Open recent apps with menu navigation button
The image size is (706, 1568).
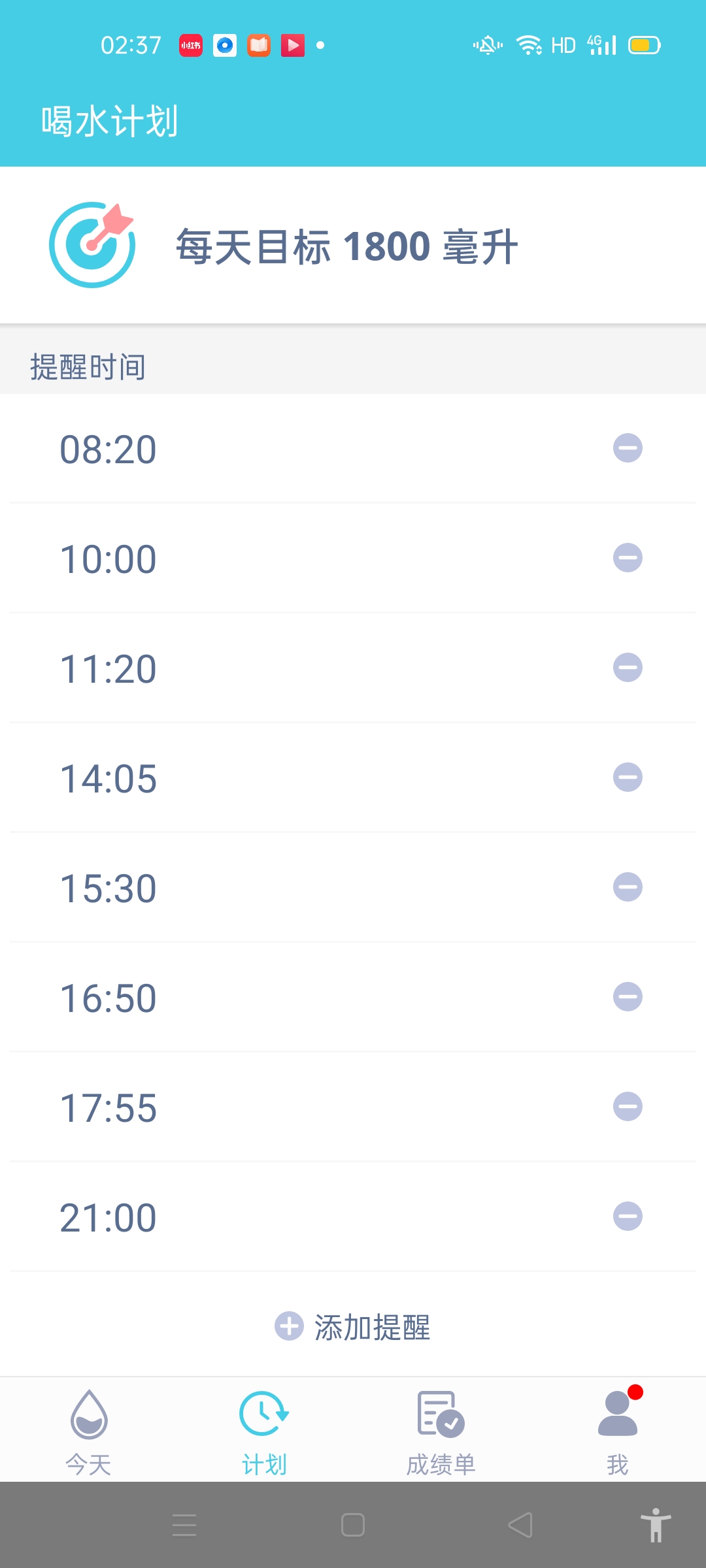(184, 1525)
